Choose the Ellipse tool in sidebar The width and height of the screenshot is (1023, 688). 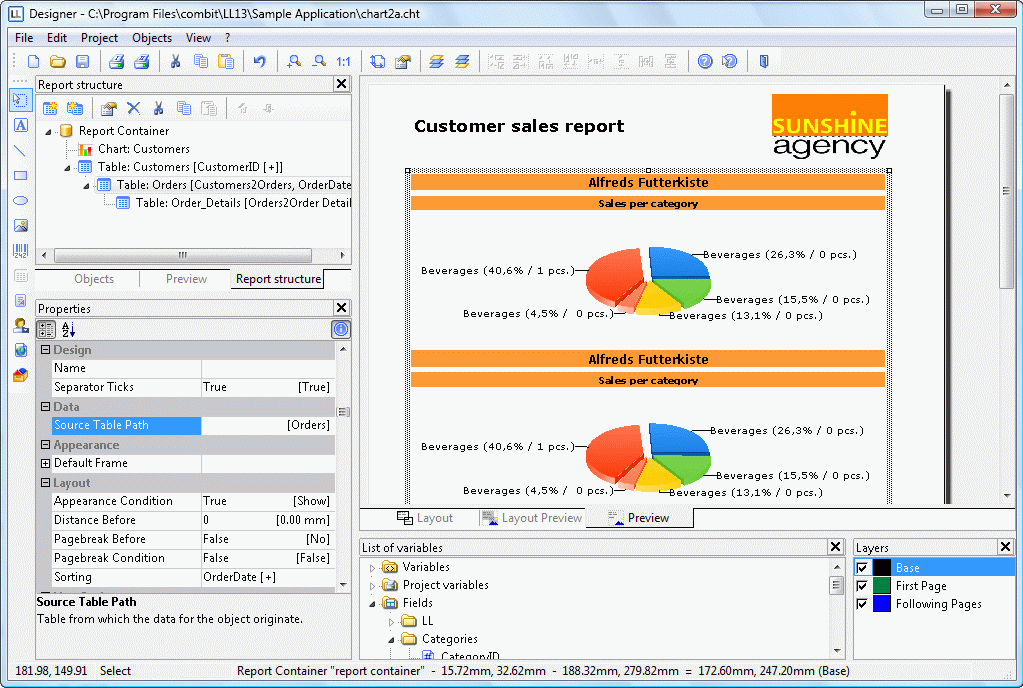point(20,200)
